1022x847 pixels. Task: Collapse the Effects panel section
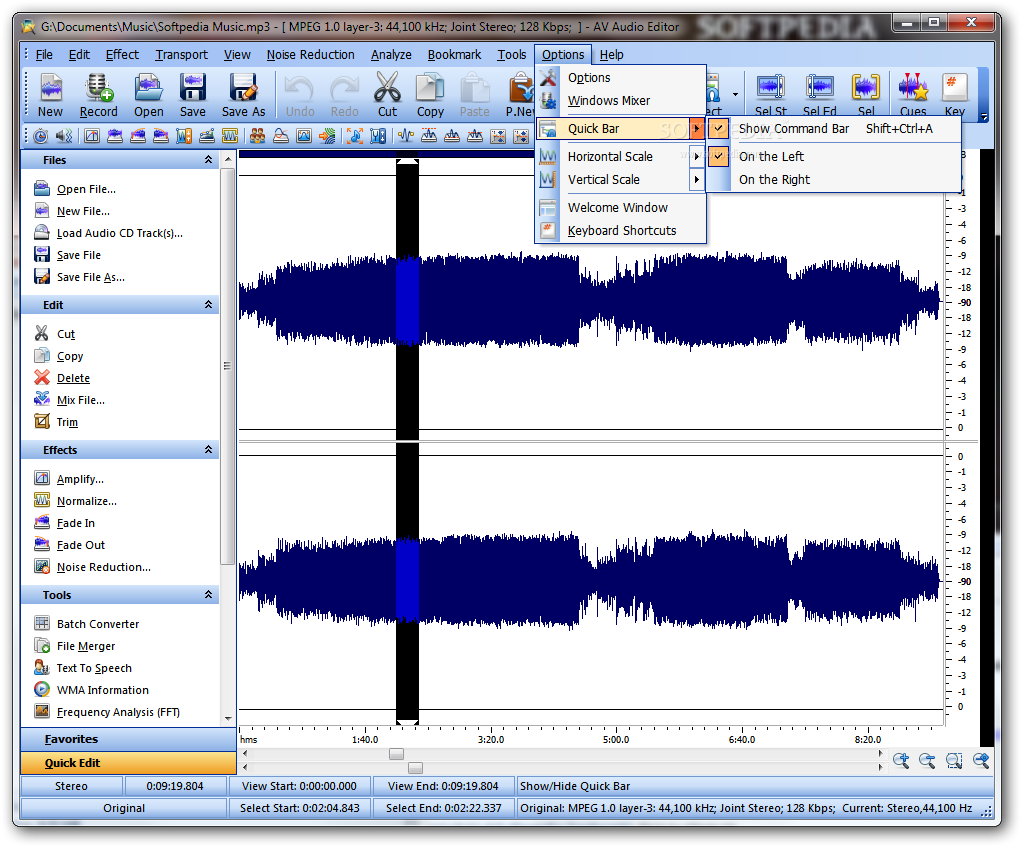209,450
